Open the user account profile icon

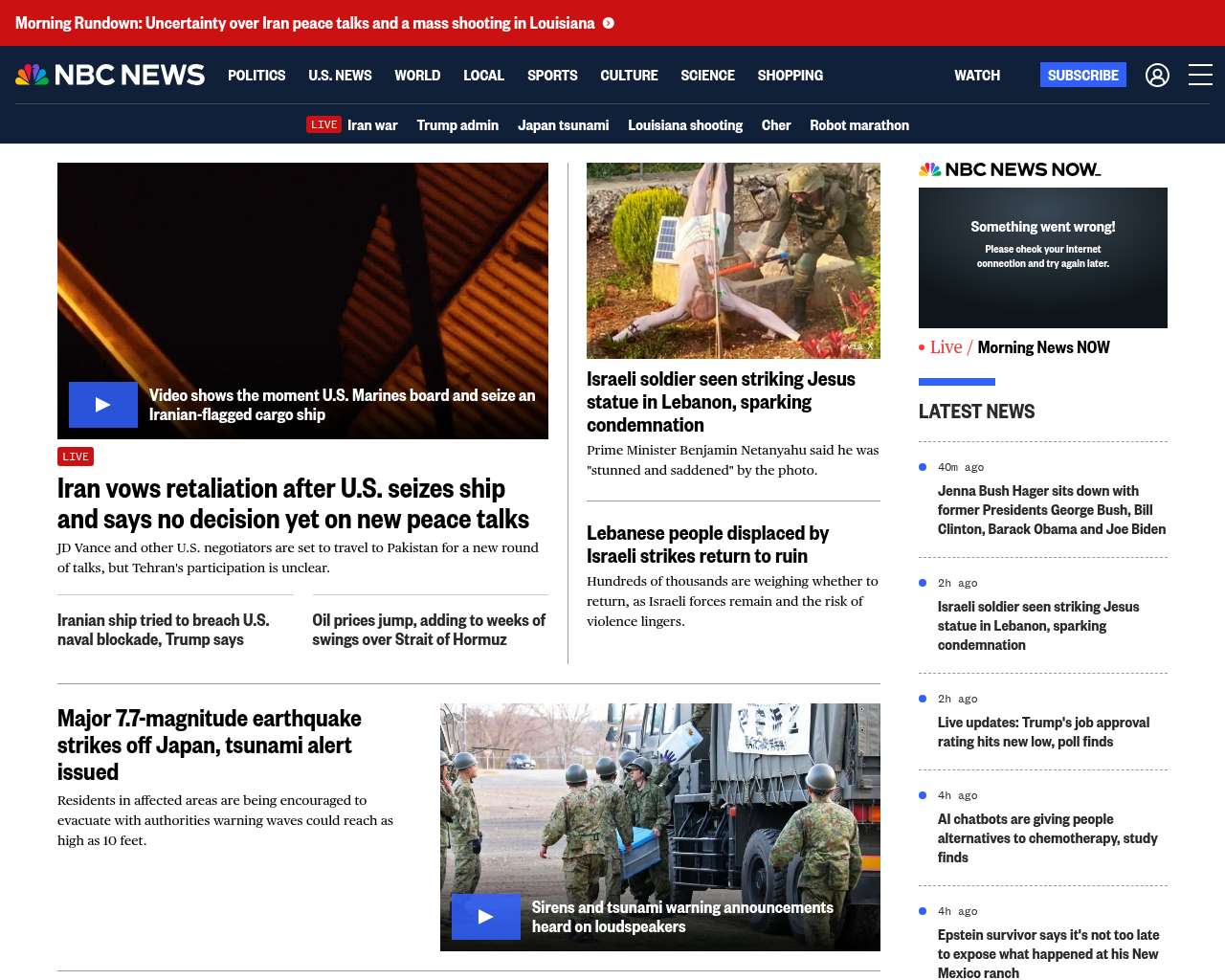(x=1157, y=75)
